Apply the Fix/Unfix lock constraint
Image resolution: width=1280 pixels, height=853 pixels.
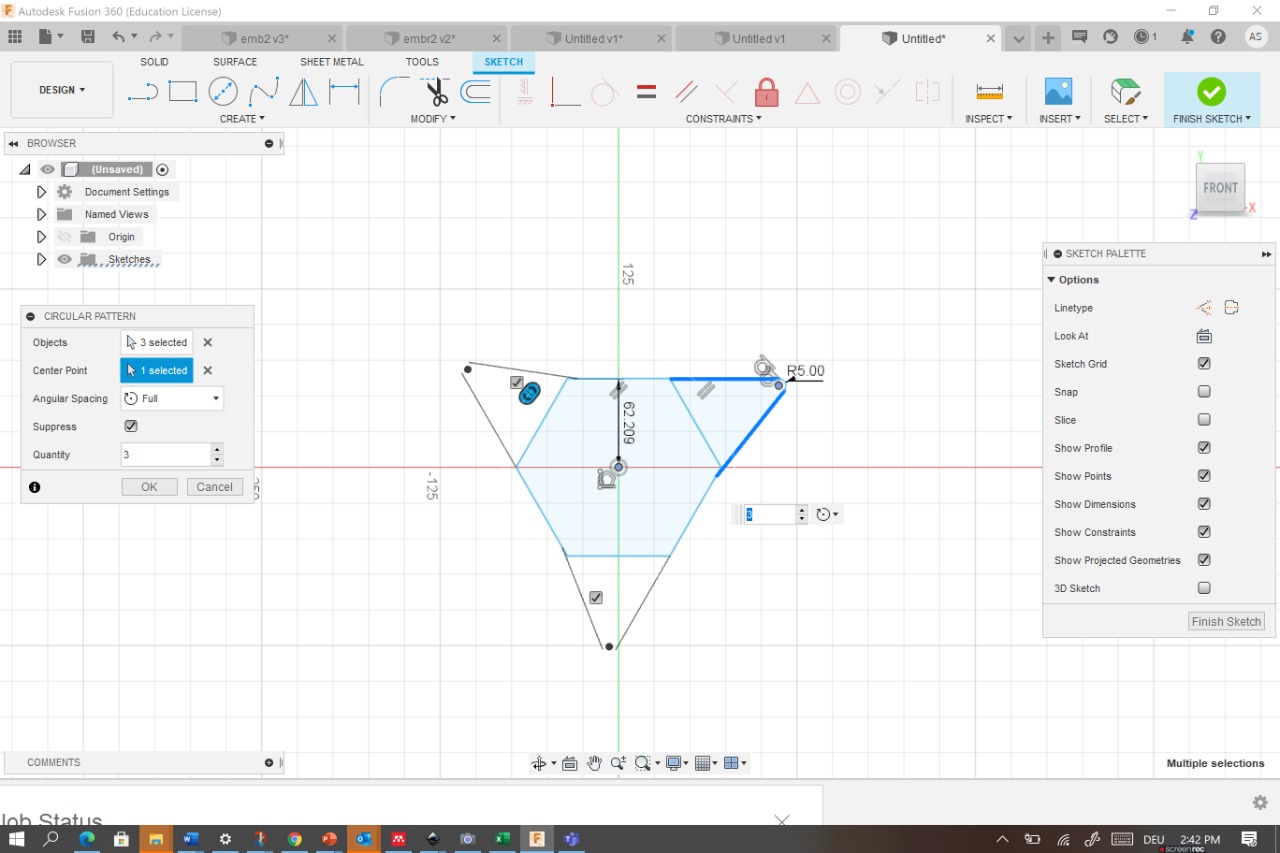tap(767, 92)
